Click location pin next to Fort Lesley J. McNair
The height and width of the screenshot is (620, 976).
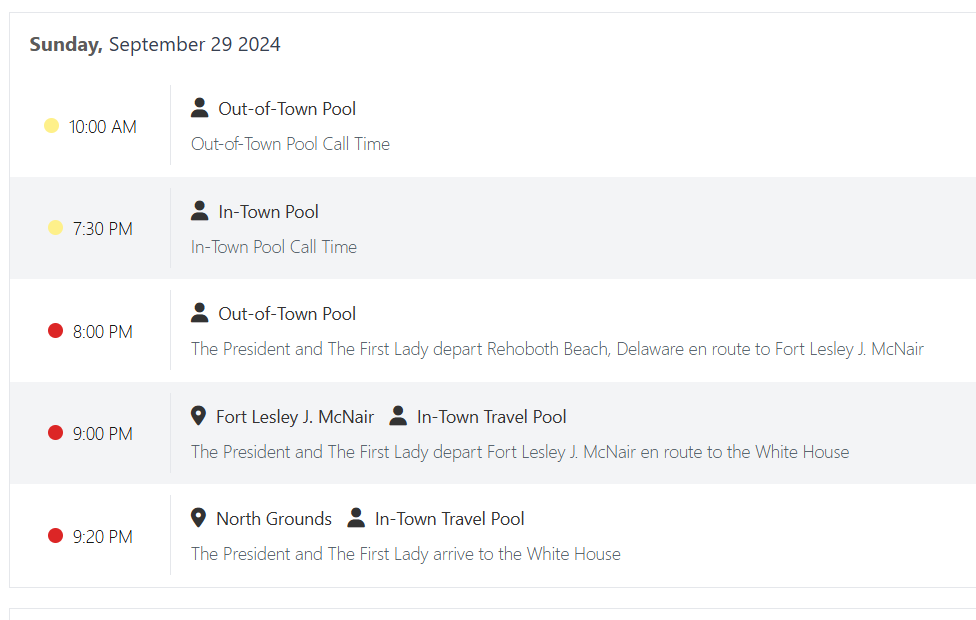[x=198, y=416]
